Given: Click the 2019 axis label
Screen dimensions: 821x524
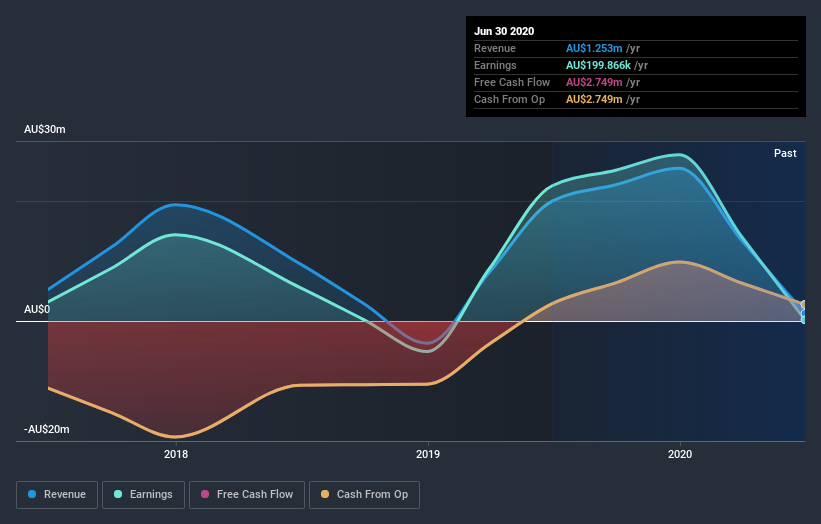Looking at the screenshot, I should (428, 454).
